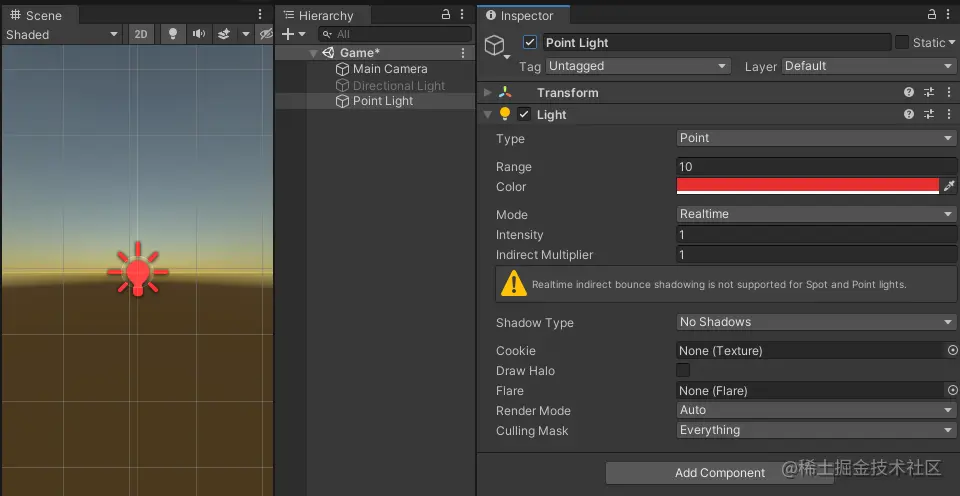The height and width of the screenshot is (496, 960).
Task: Open Light component context menu
Action: (949, 115)
